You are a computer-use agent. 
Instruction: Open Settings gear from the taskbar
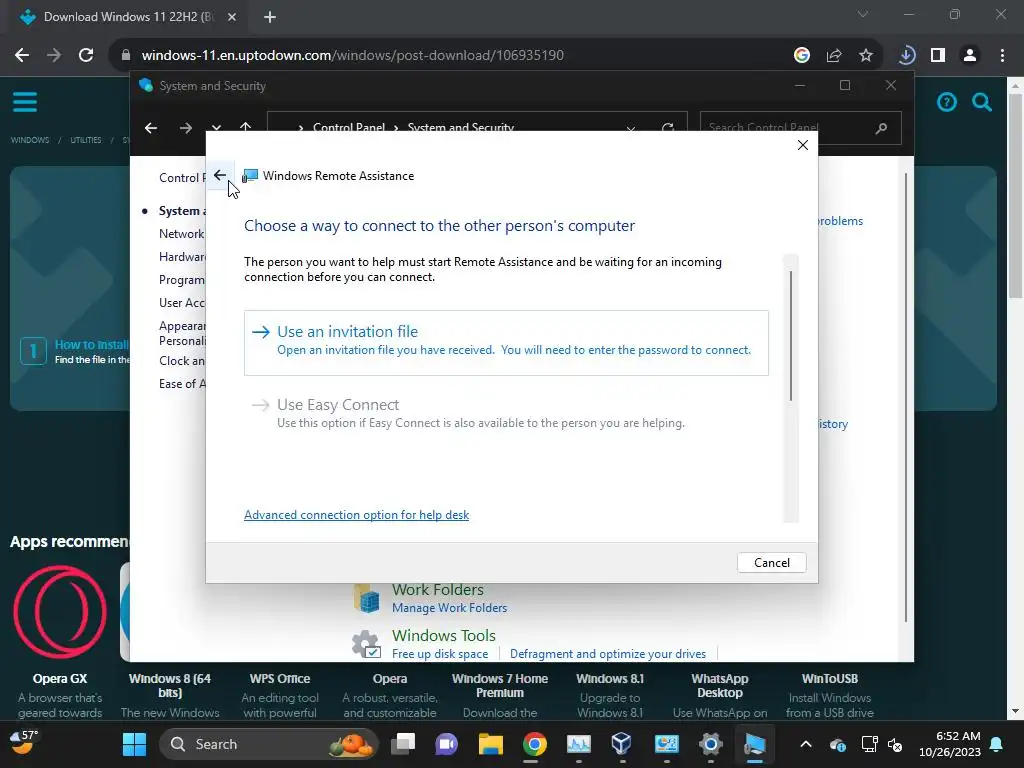coord(711,744)
